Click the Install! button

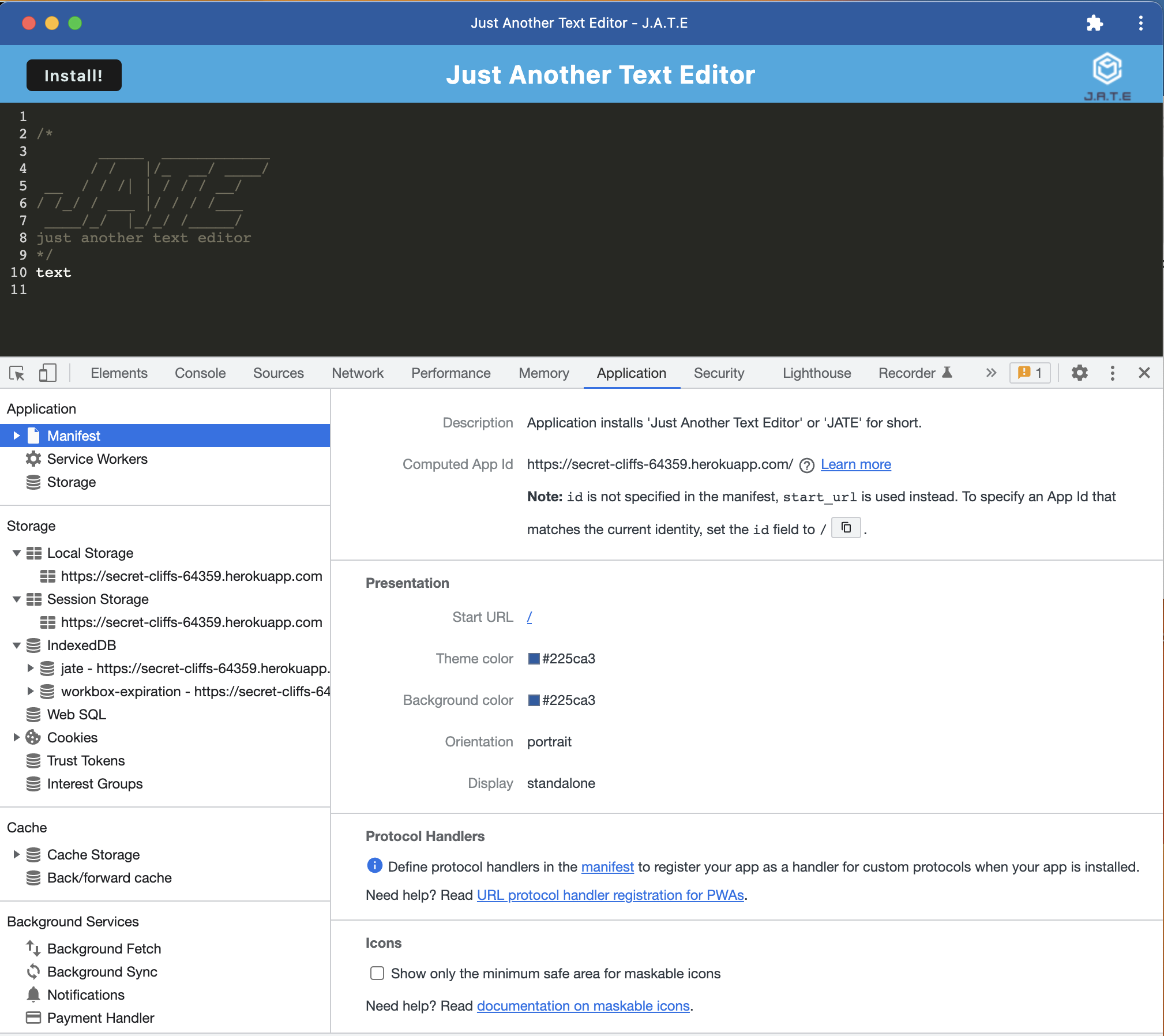73,75
